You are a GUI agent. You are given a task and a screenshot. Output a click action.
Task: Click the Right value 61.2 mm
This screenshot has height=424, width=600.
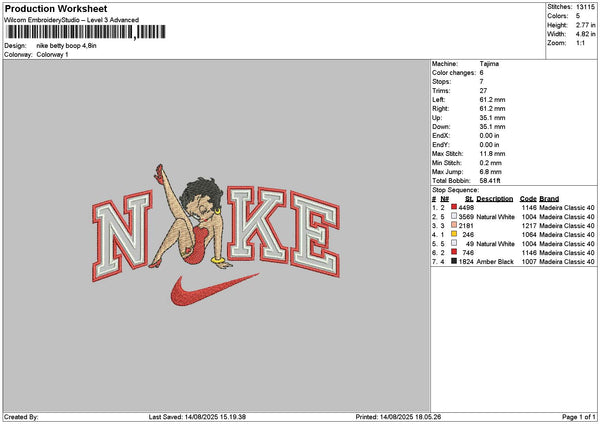(x=492, y=109)
